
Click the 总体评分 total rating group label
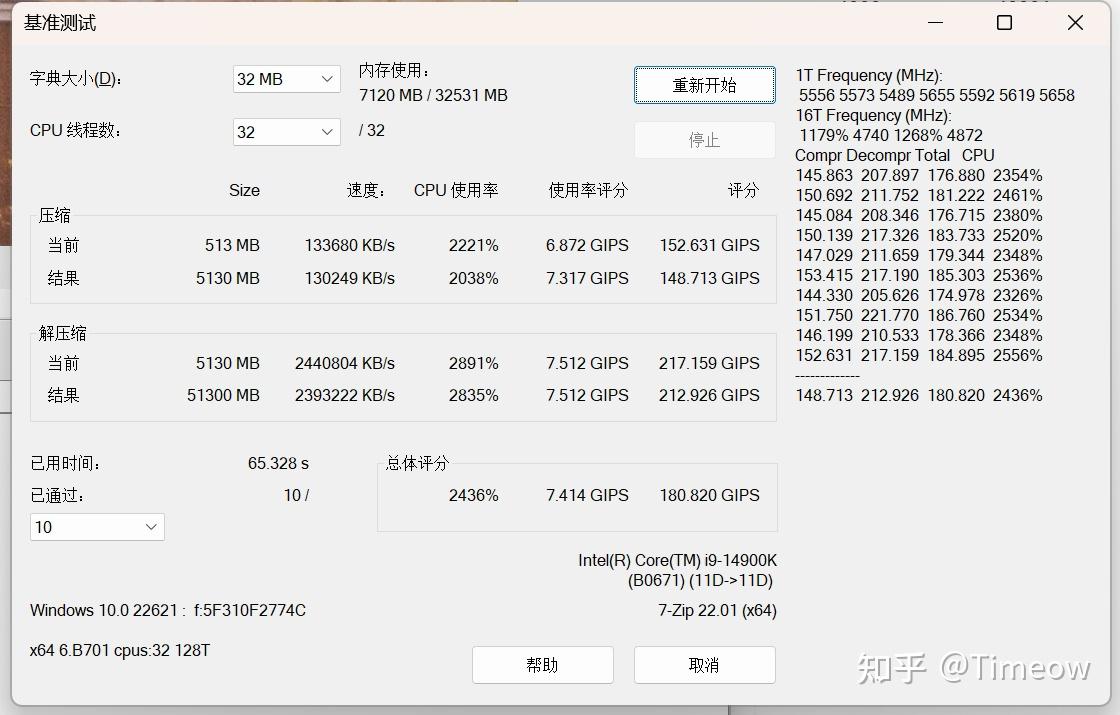pos(417,463)
